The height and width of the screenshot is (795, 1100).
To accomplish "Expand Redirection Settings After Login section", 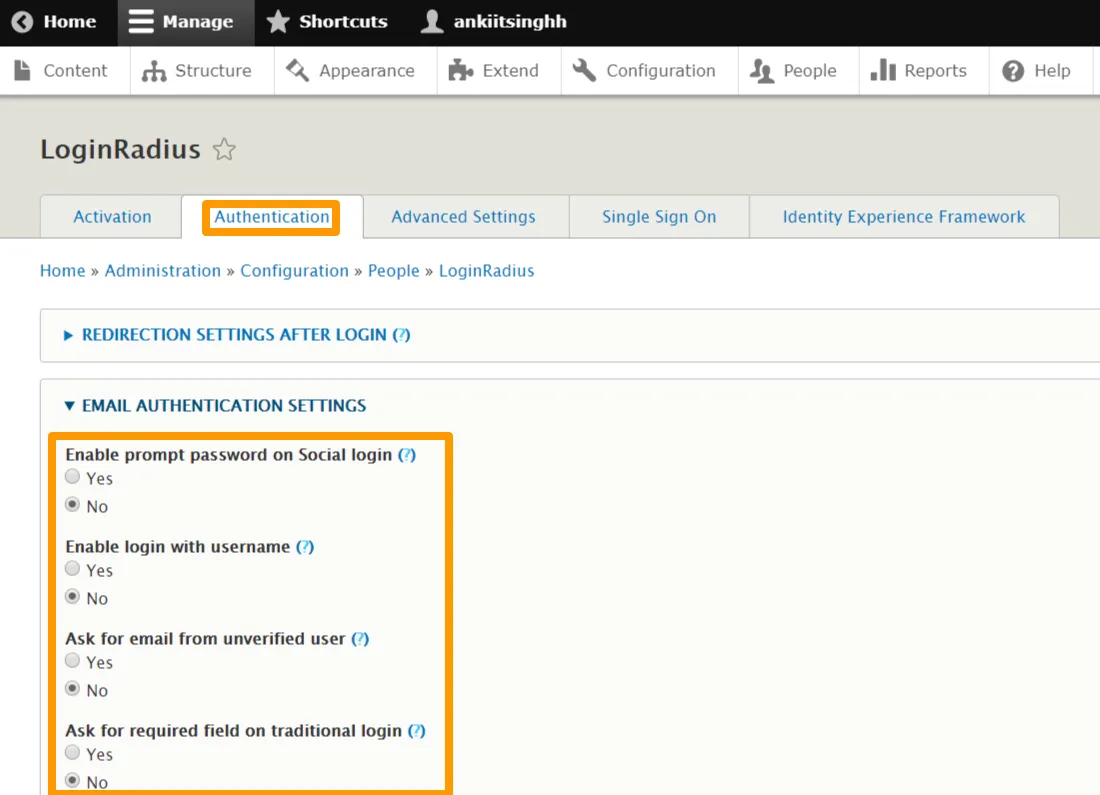I will (x=234, y=335).
